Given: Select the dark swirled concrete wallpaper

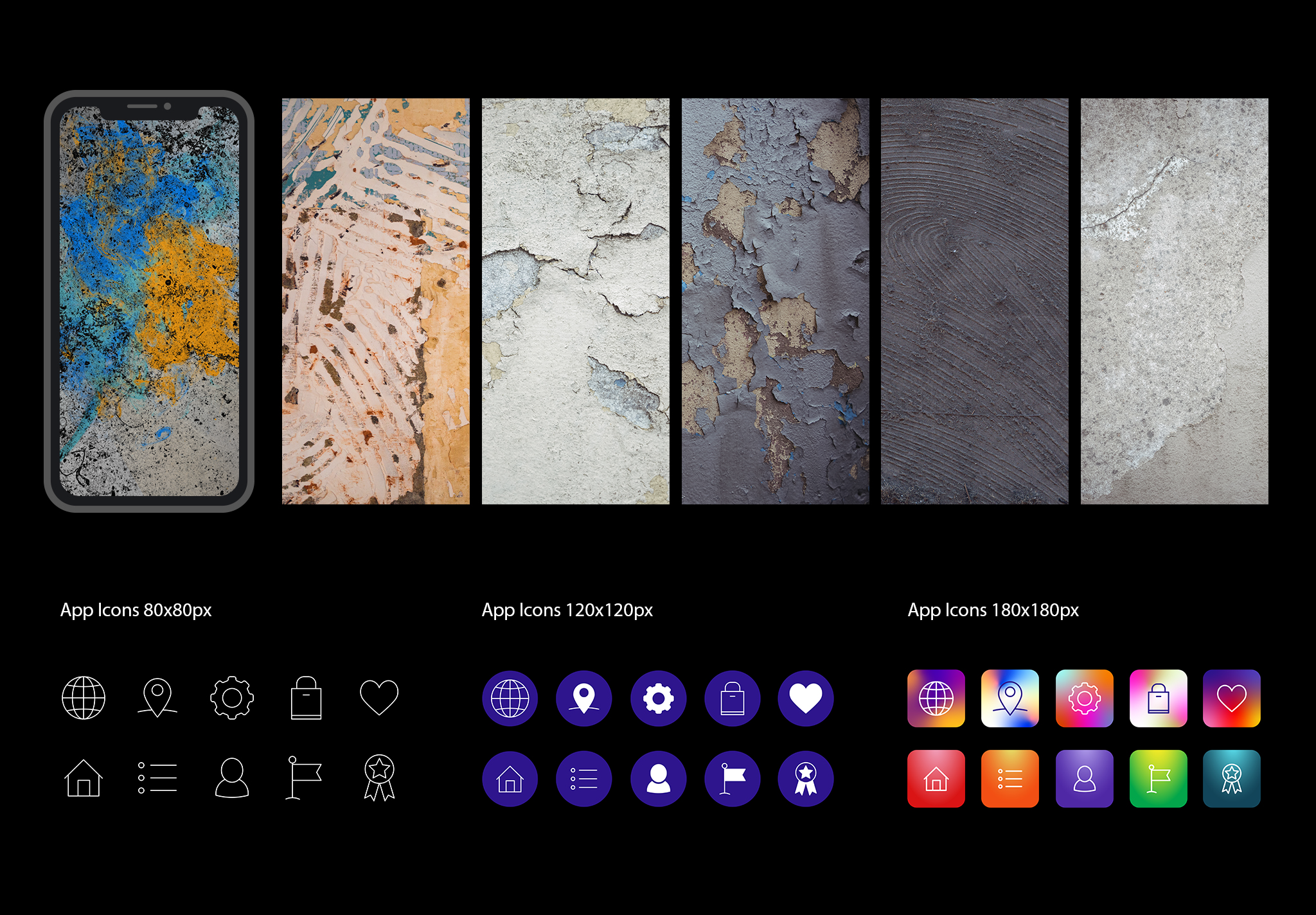Looking at the screenshot, I should click(x=975, y=301).
